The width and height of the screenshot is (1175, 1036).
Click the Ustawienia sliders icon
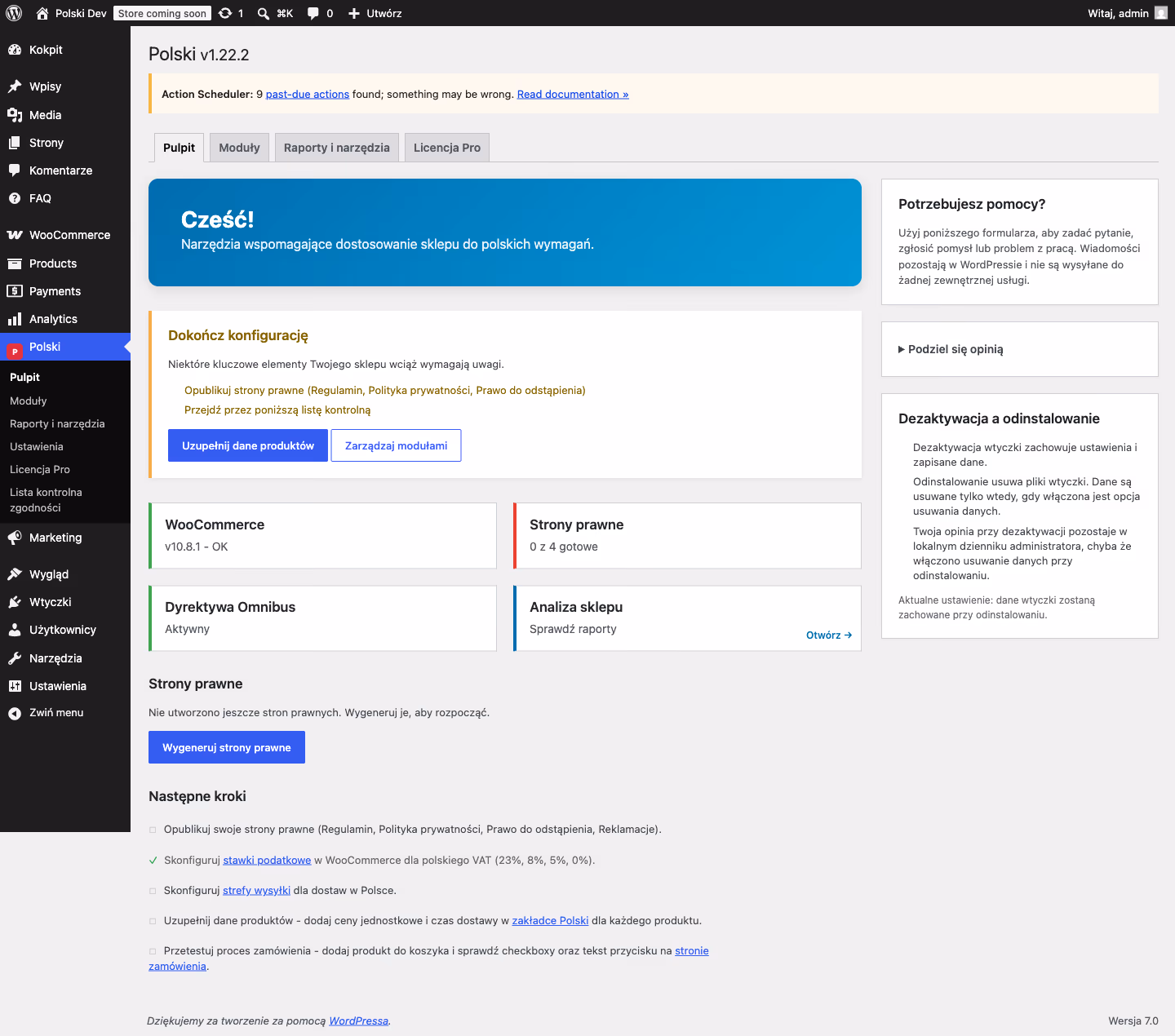pyautogui.click(x=15, y=686)
